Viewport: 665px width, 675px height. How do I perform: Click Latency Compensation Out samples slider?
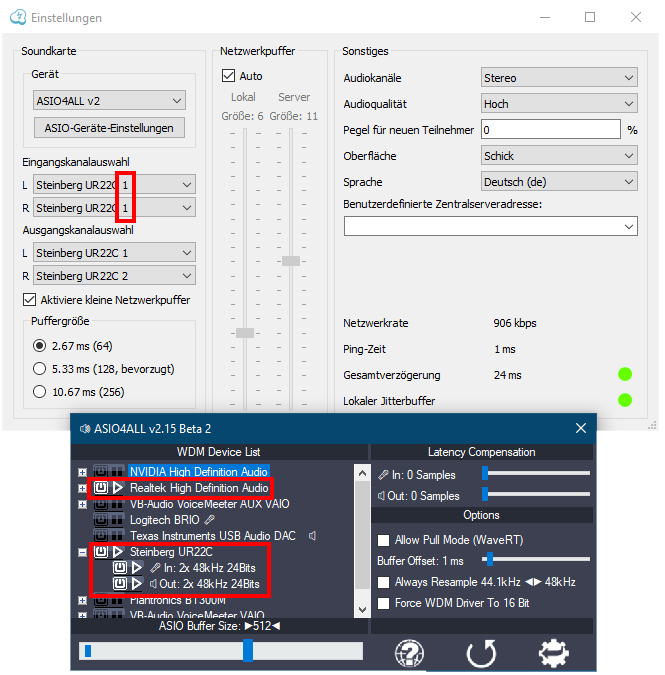485,494
